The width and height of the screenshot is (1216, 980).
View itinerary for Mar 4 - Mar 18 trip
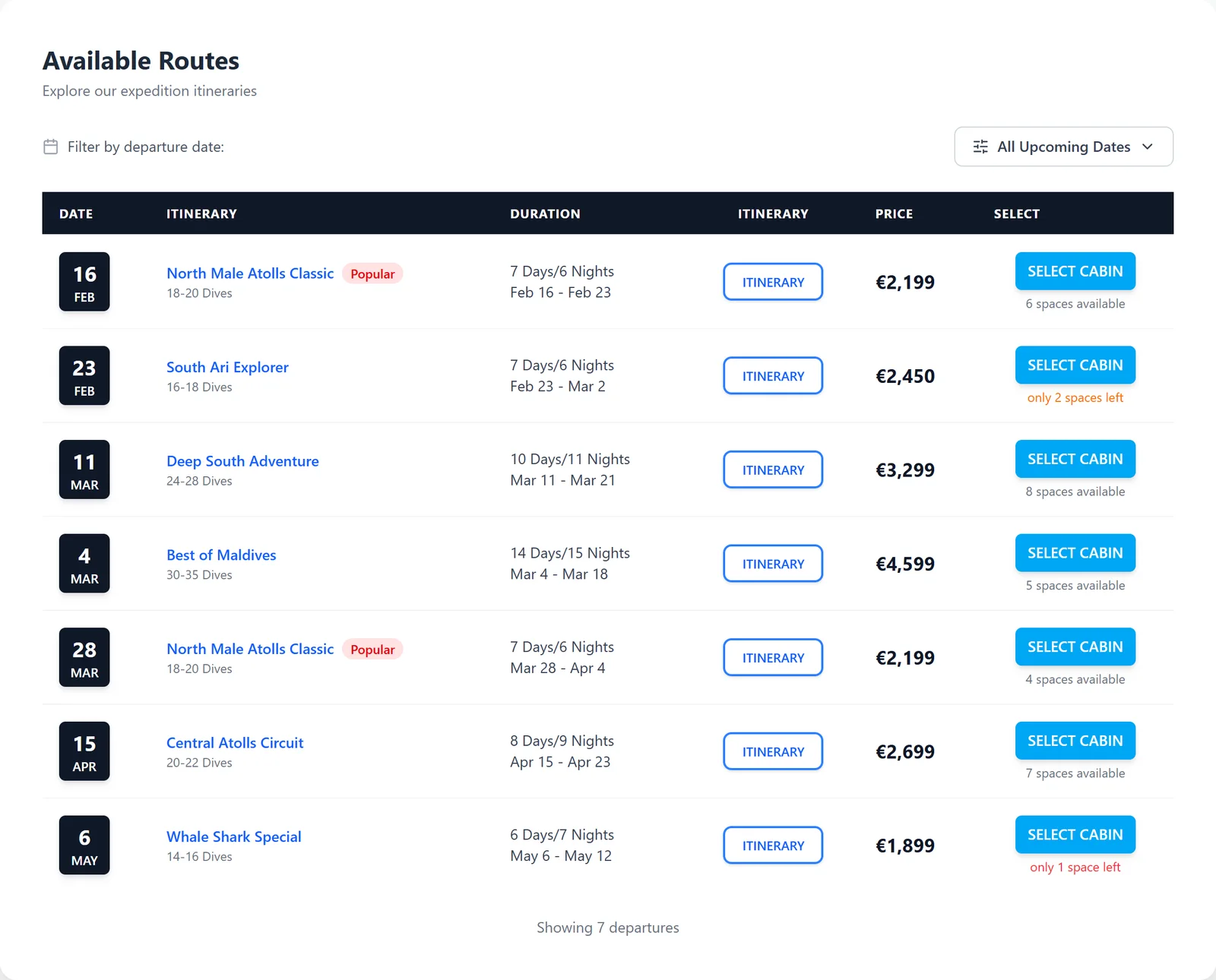coord(773,564)
